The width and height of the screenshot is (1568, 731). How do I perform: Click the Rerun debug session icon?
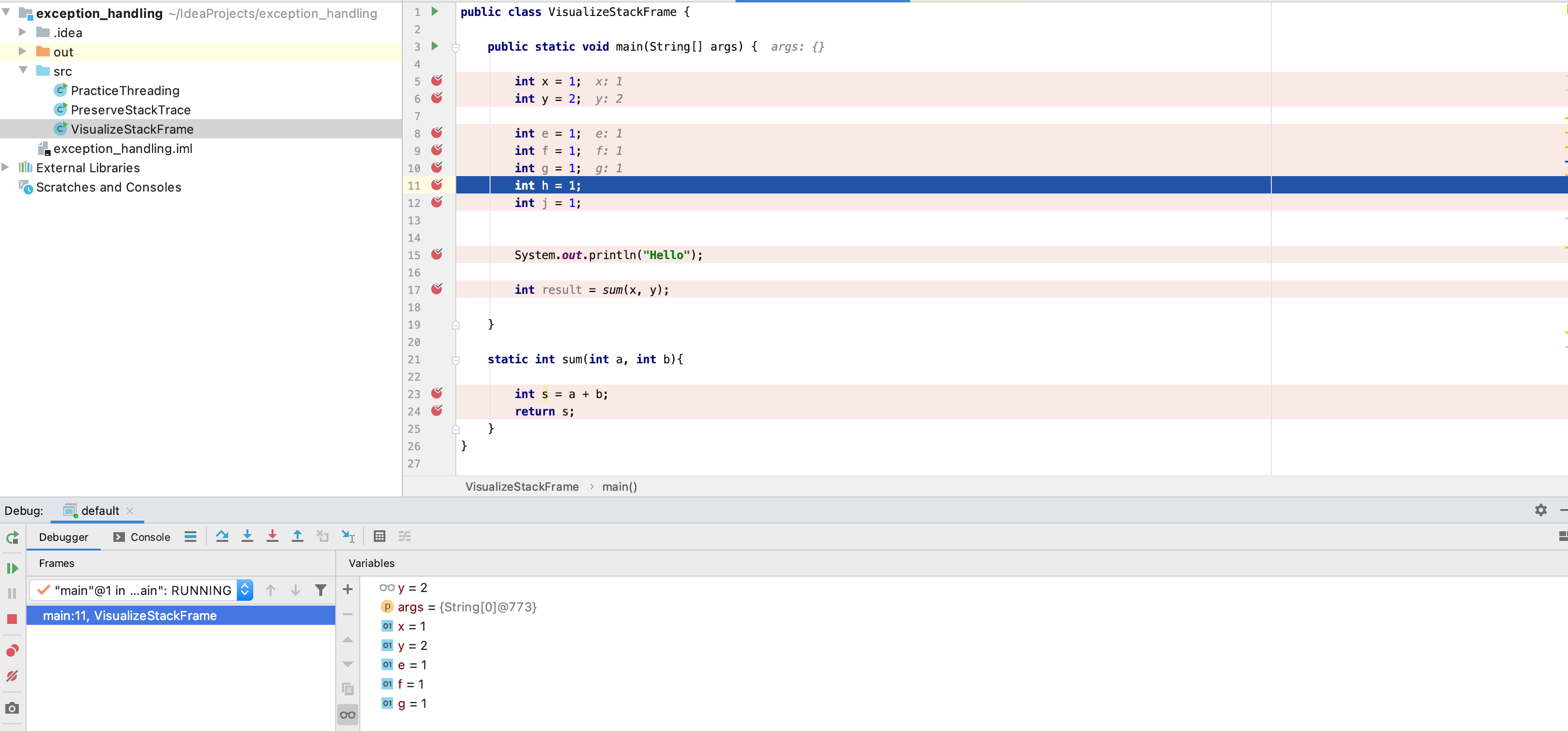(x=13, y=537)
